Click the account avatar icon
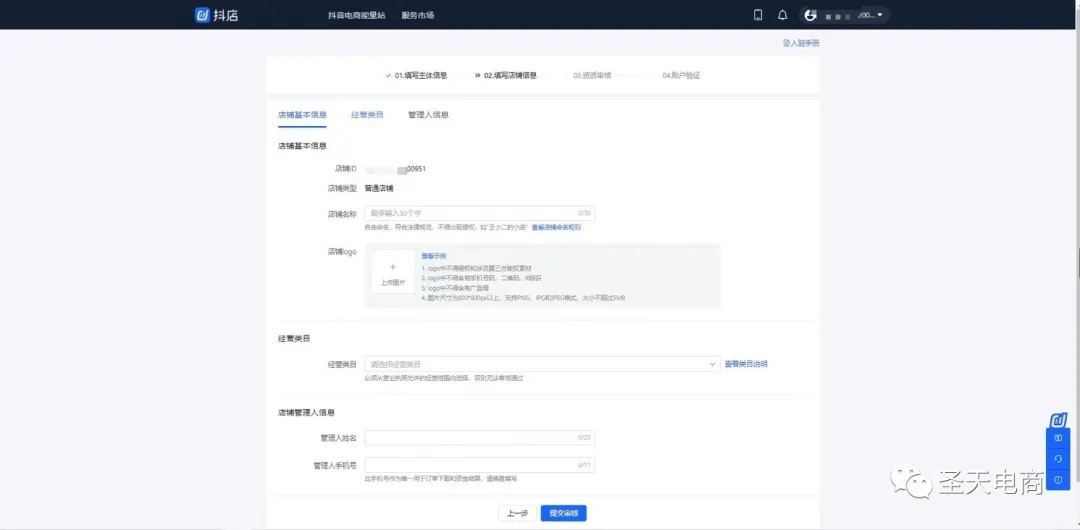 pos(811,14)
